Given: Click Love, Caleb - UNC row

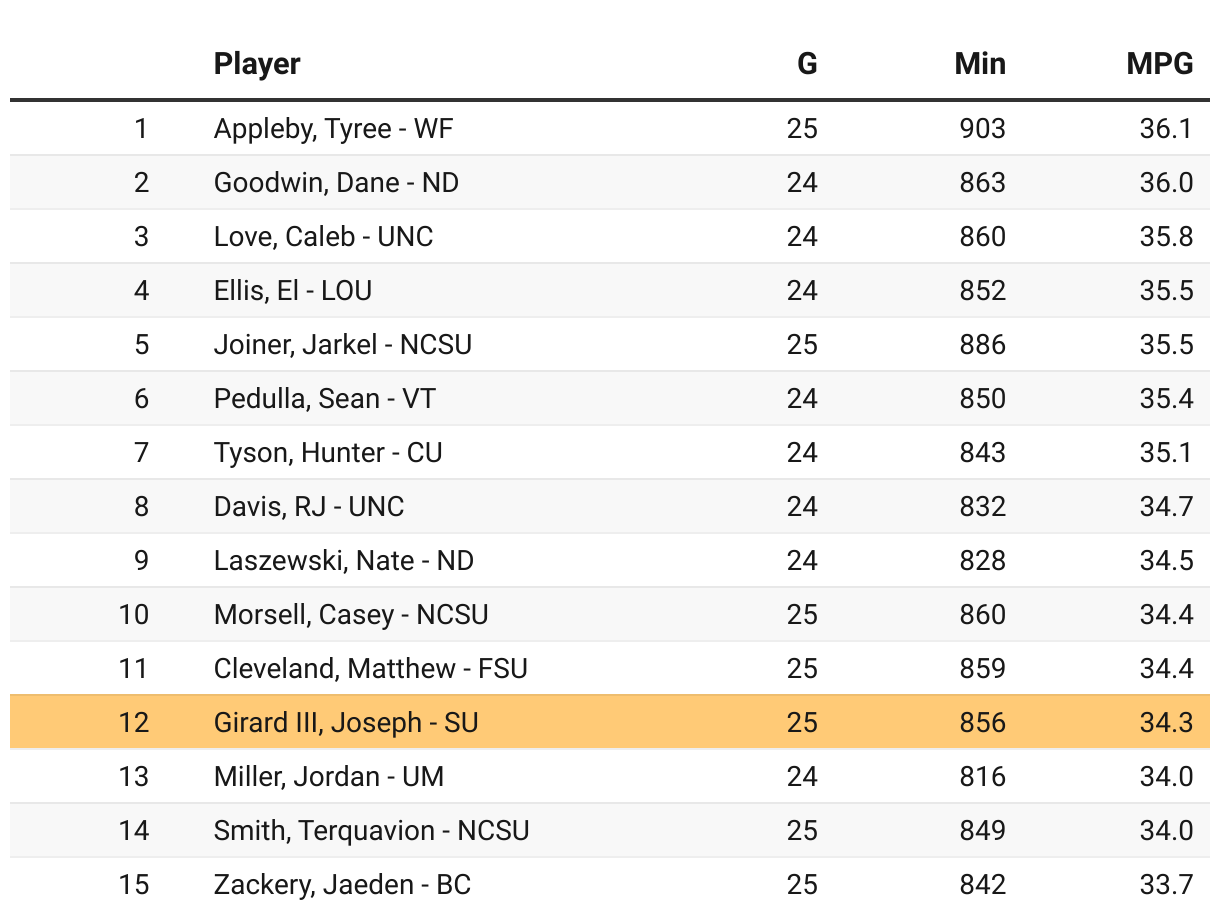Looking at the screenshot, I should (x=323, y=236).
